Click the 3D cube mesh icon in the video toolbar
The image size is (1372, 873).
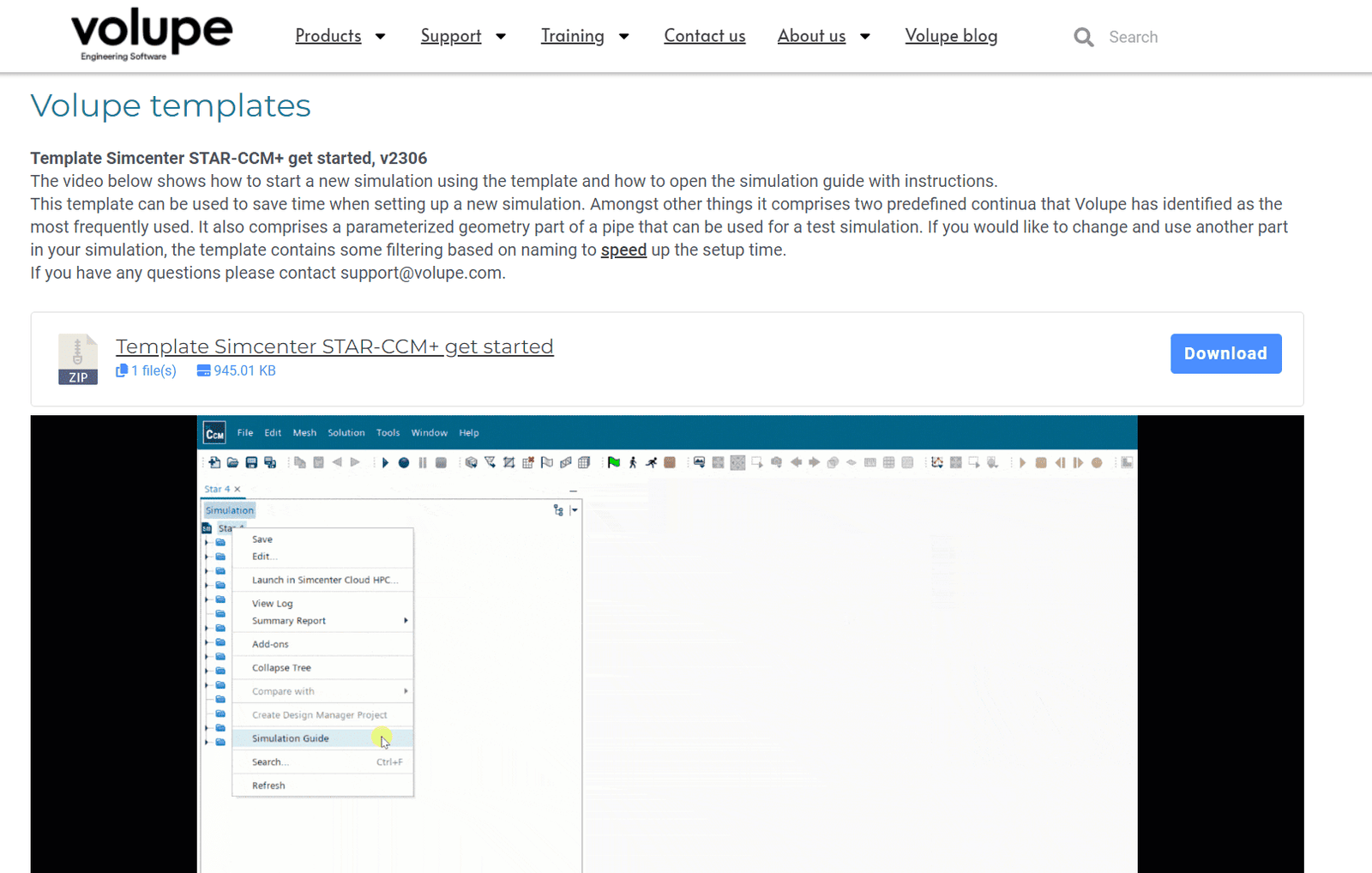tap(585, 462)
